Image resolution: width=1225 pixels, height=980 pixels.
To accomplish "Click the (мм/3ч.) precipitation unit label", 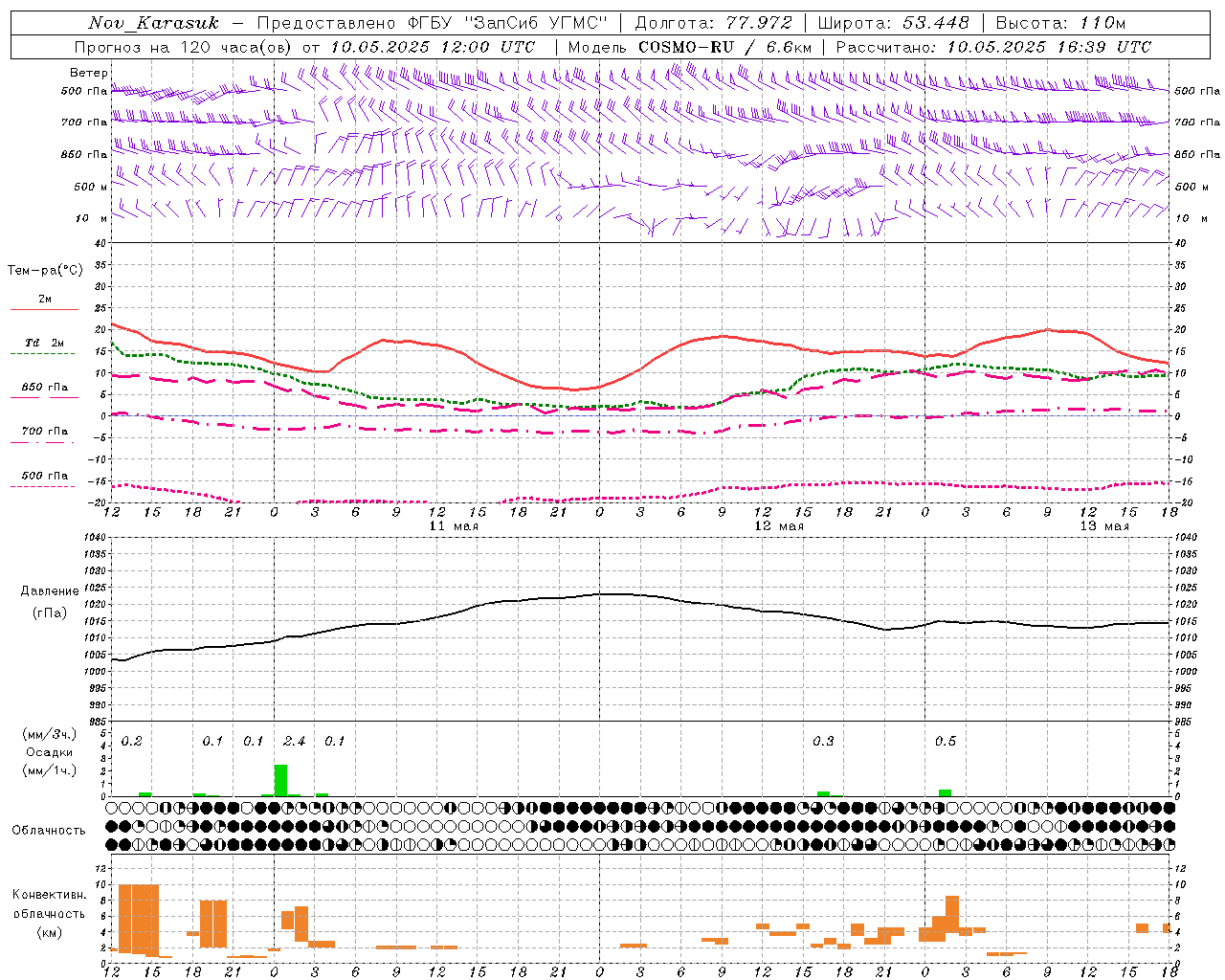I will click(x=50, y=735).
